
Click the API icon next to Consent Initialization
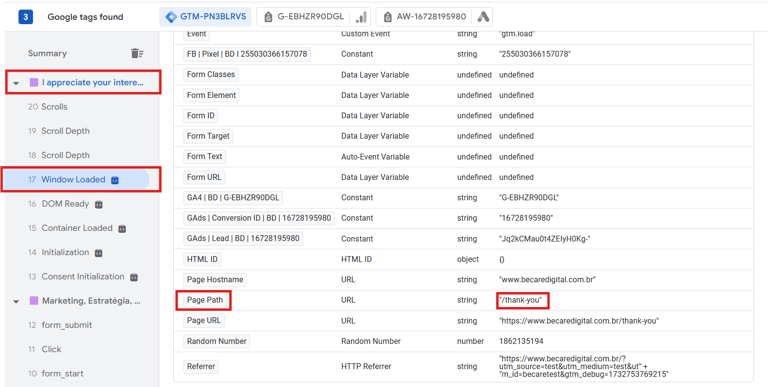(x=134, y=277)
